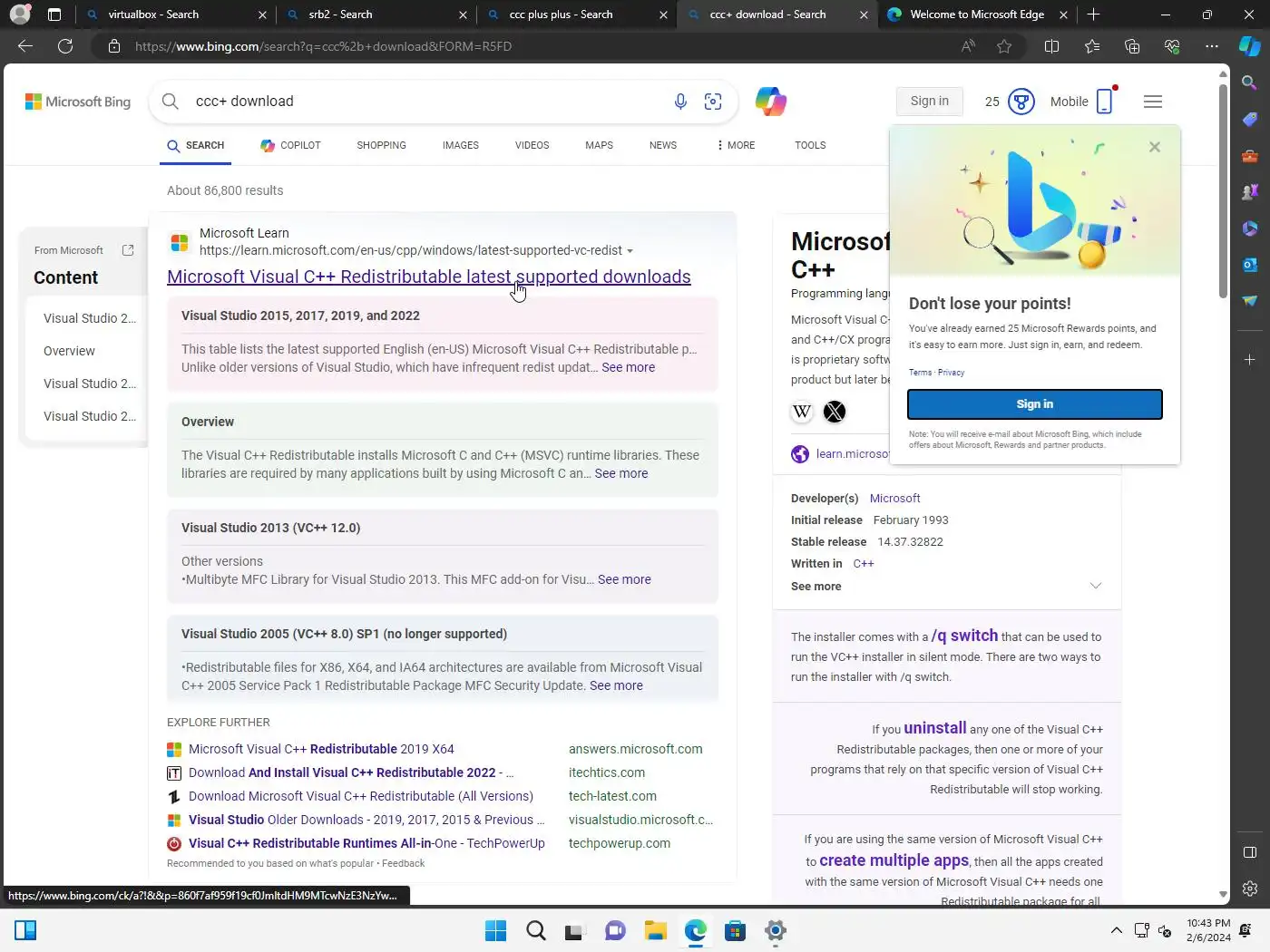Click the microphone voice search icon

[x=680, y=102]
